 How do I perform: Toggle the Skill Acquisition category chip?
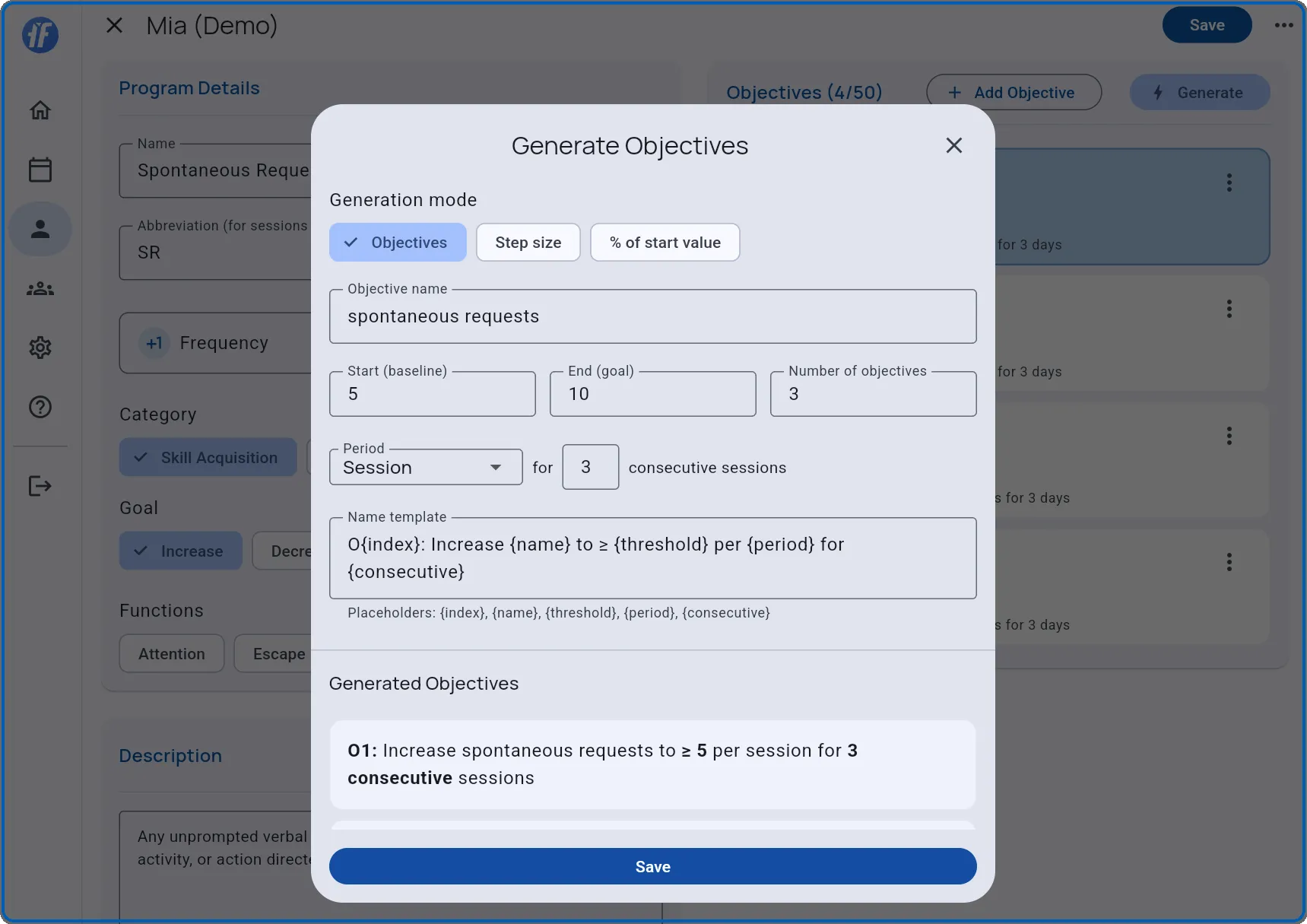click(207, 457)
